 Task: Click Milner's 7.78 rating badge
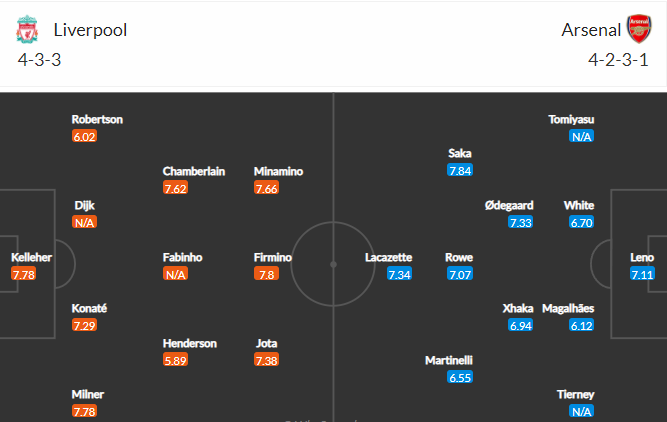84,411
